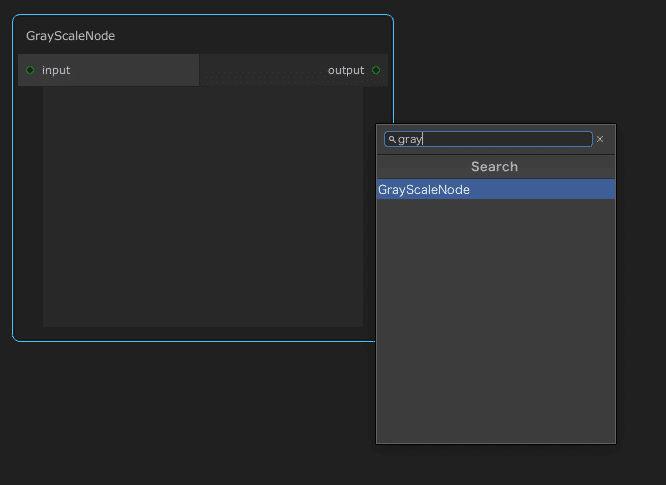Clear the search text with X

click(x=600, y=139)
